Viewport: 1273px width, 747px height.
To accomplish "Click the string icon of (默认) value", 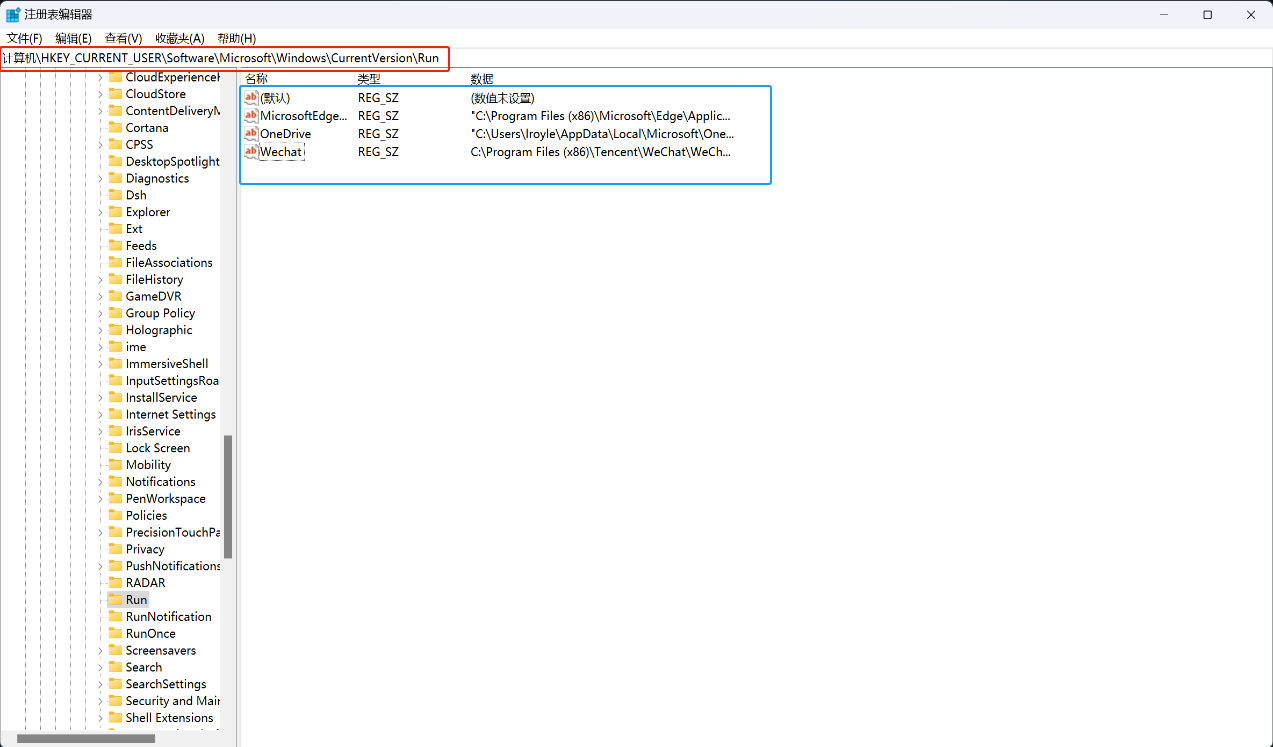I will click(x=251, y=98).
